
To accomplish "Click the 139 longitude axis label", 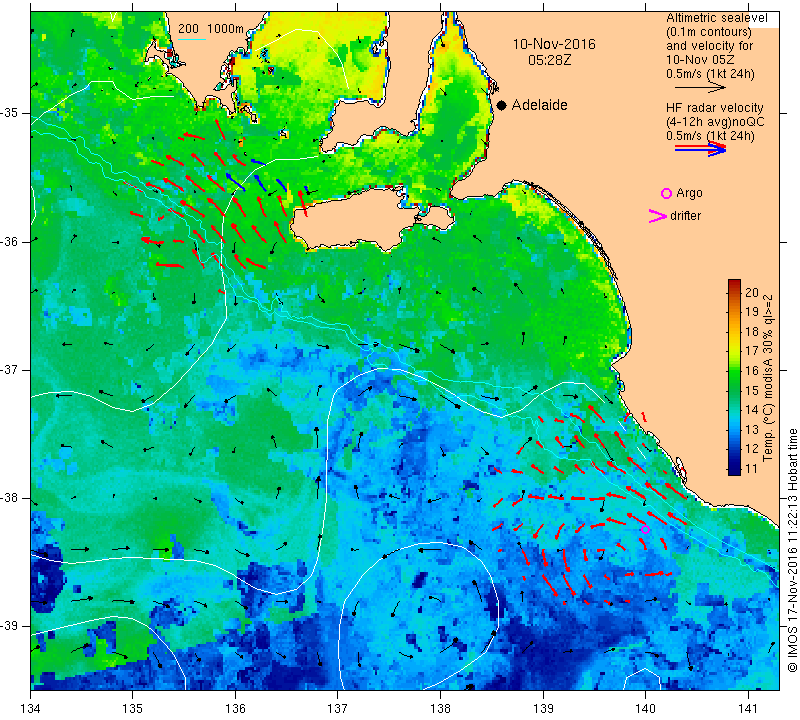I will [543, 709].
